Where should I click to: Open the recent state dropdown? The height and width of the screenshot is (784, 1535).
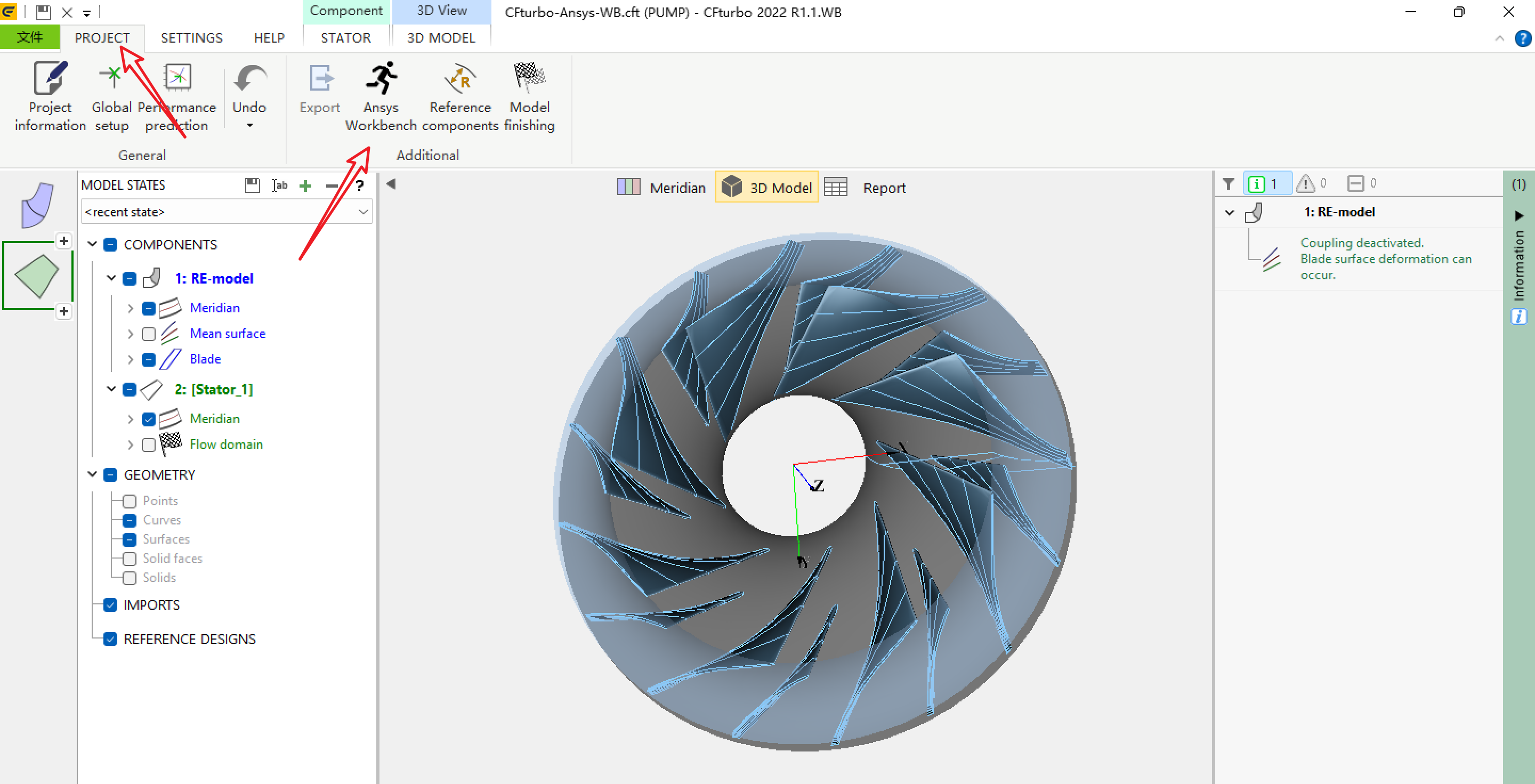pos(363,212)
